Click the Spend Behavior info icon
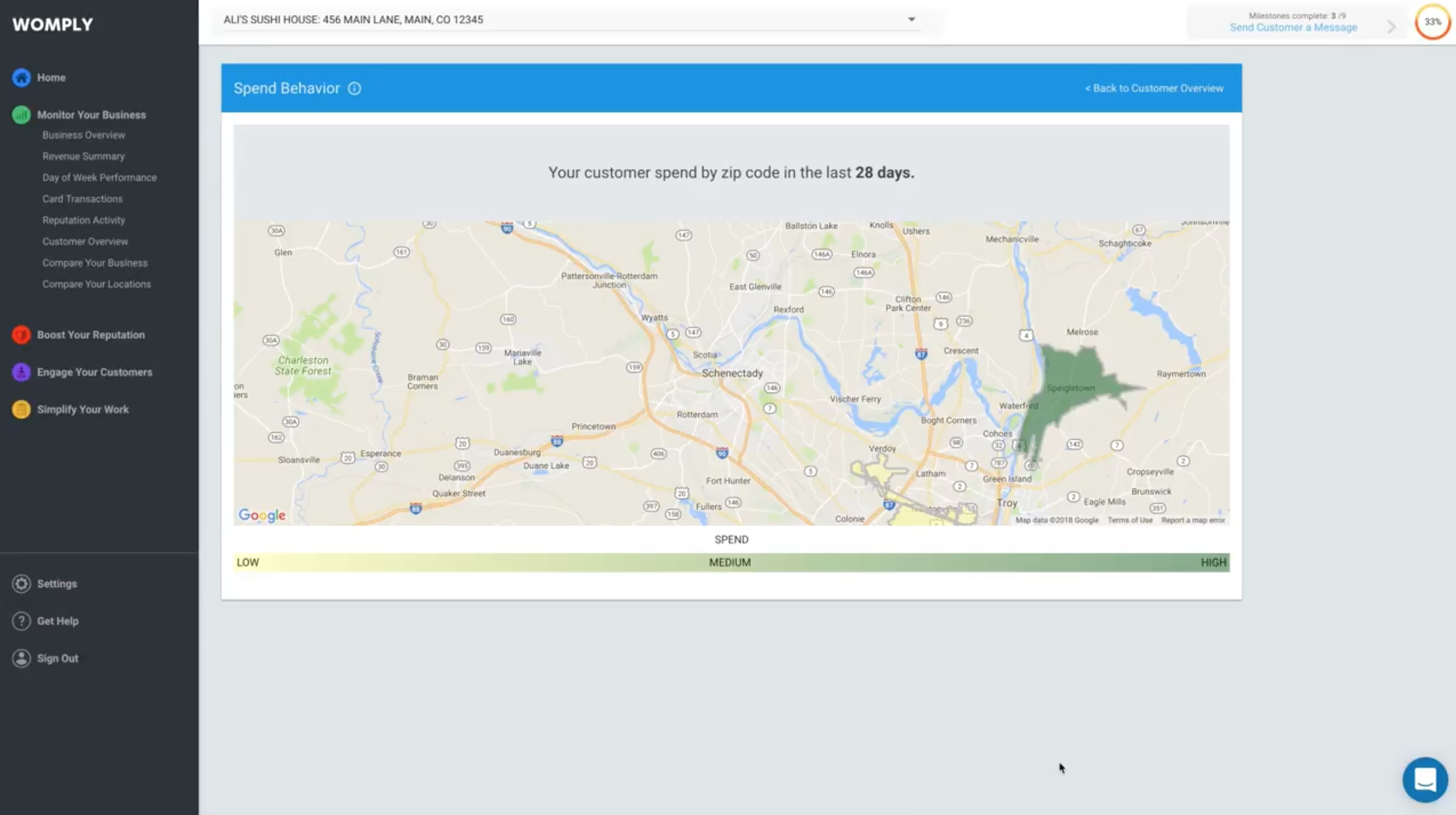Screen dimensions: 1456x815 [354, 89]
